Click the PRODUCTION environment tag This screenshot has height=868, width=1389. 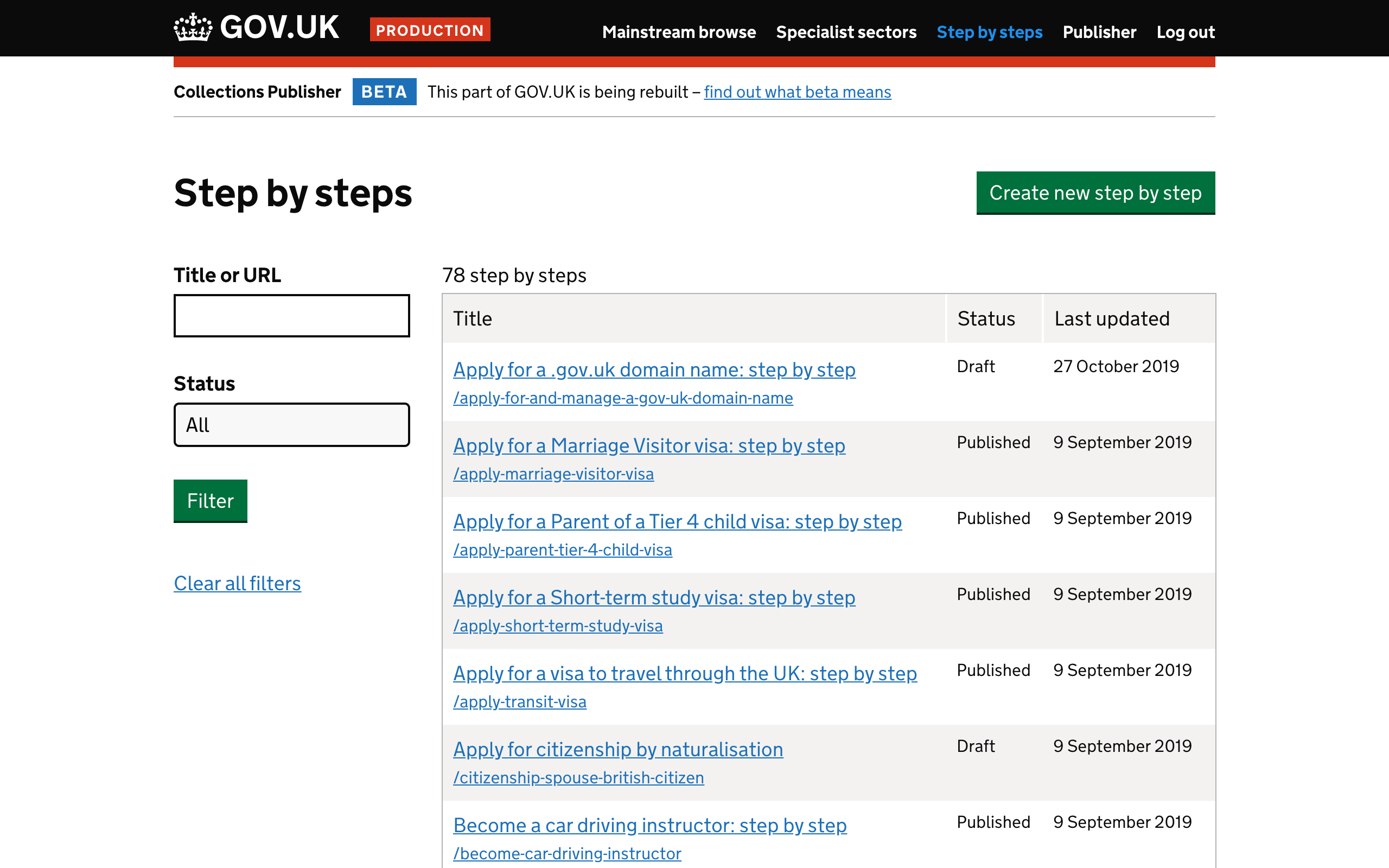pos(430,30)
